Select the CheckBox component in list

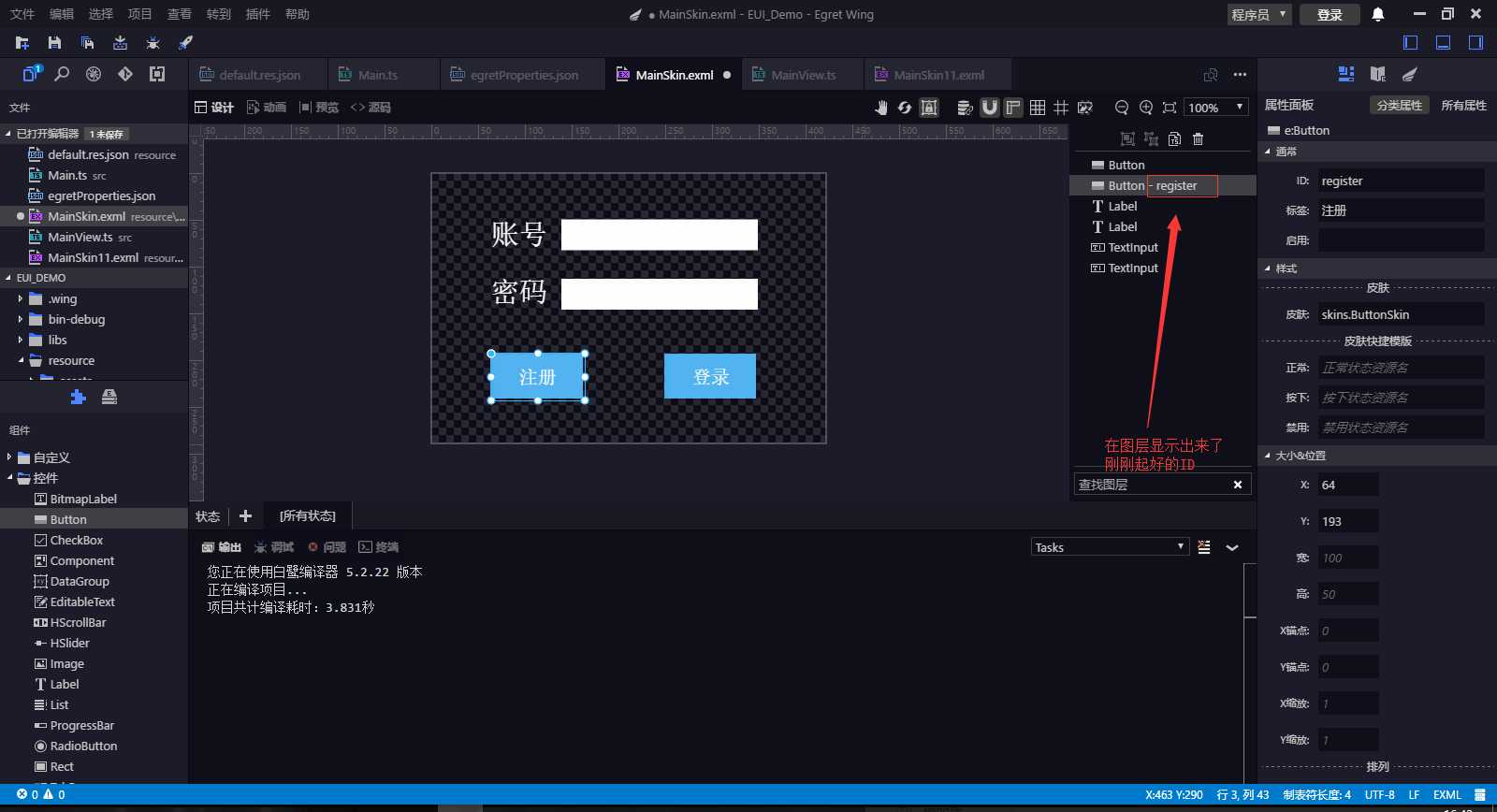pos(94,540)
